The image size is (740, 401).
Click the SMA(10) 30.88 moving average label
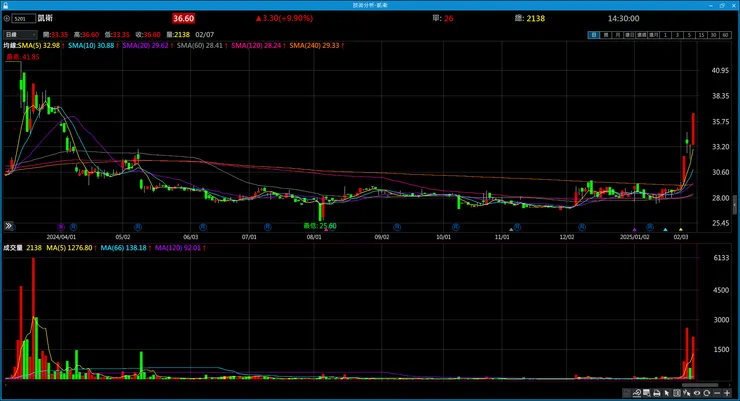pyautogui.click(x=93, y=45)
